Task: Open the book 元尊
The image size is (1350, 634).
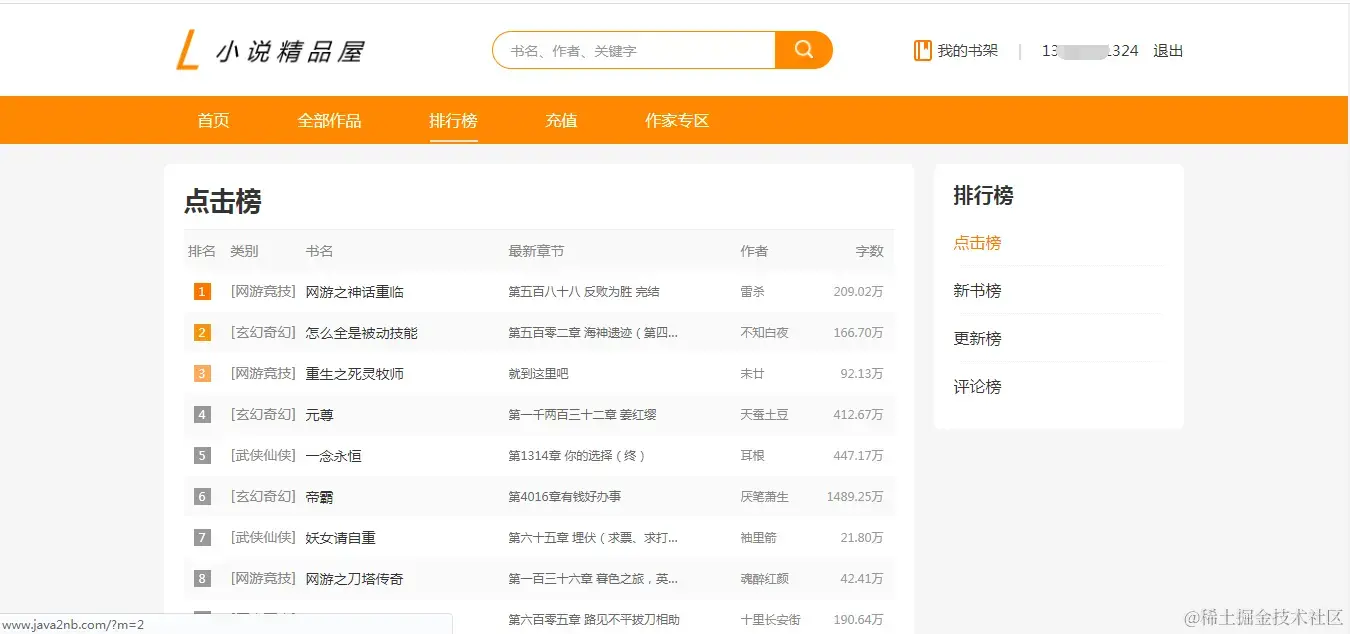Action: click(320, 415)
